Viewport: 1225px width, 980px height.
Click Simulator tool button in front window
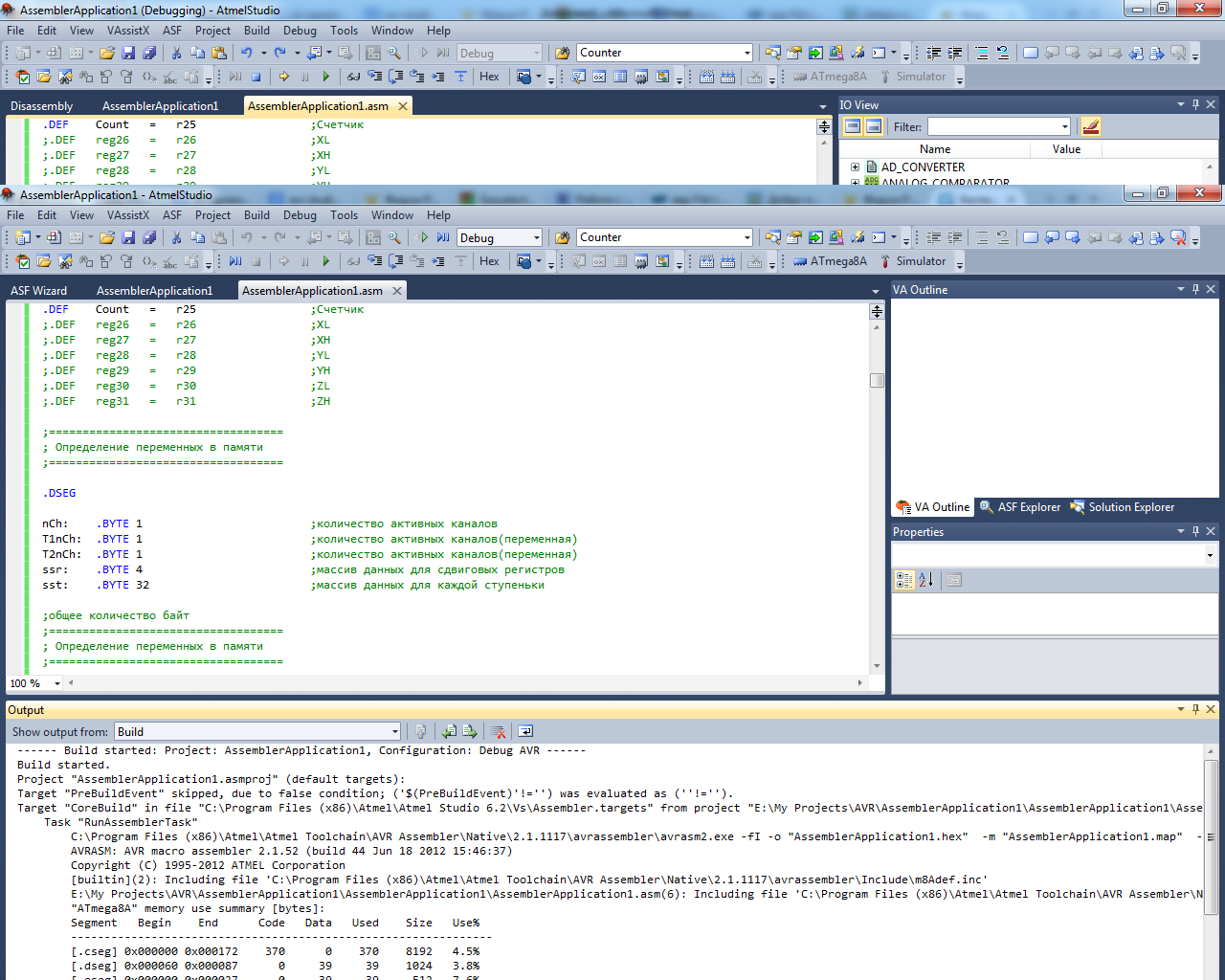click(x=912, y=261)
